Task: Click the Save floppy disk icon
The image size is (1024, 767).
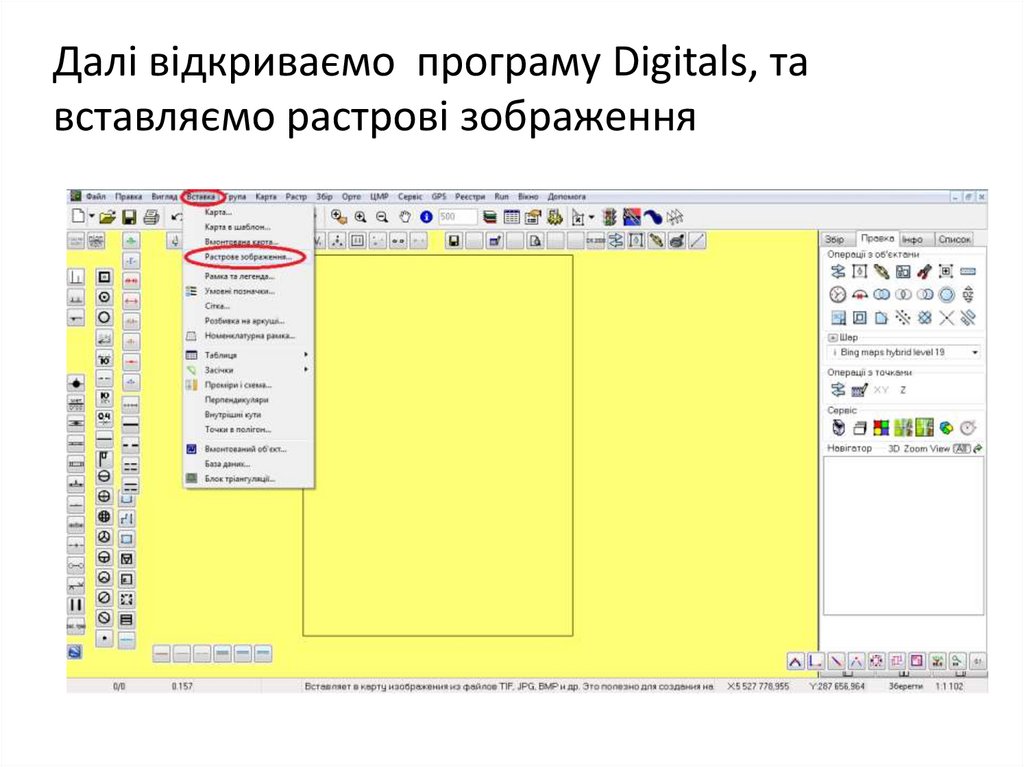Action: tap(129, 217)
